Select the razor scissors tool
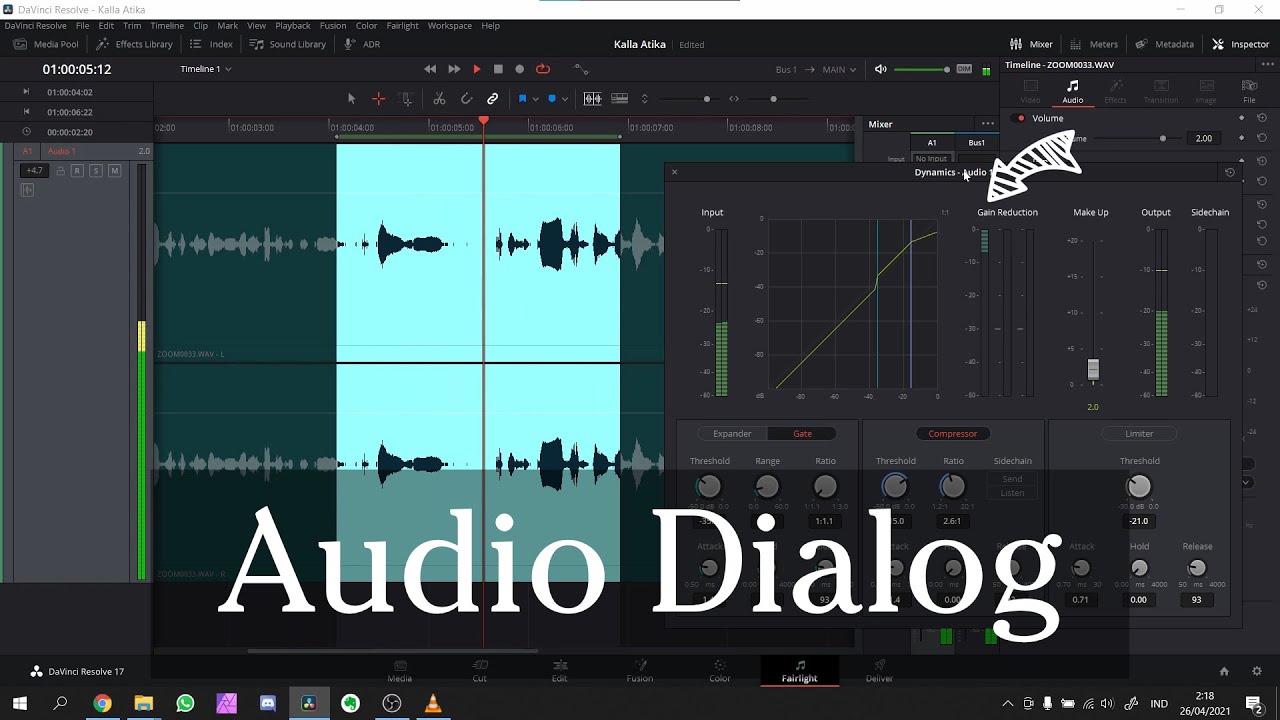This screenshot has height=720, width=1280. point(439,99)
